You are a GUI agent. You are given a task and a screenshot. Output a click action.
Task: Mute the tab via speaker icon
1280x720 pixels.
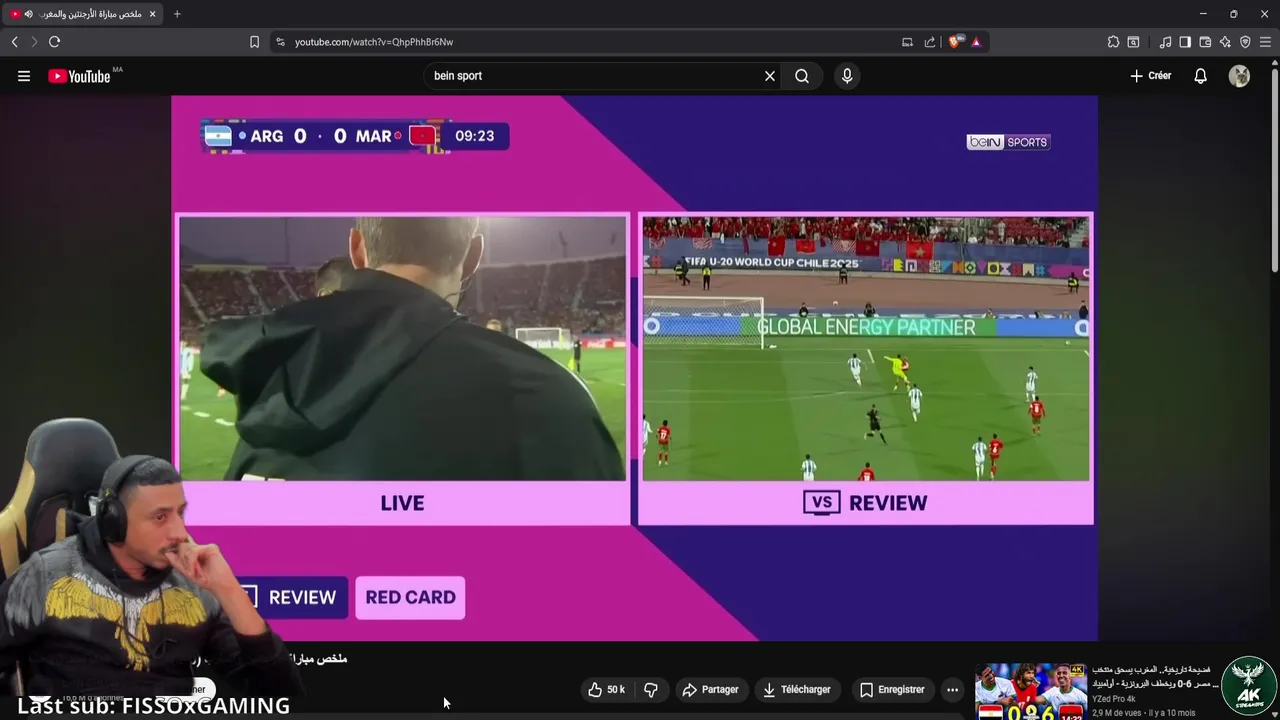[28, 14]
